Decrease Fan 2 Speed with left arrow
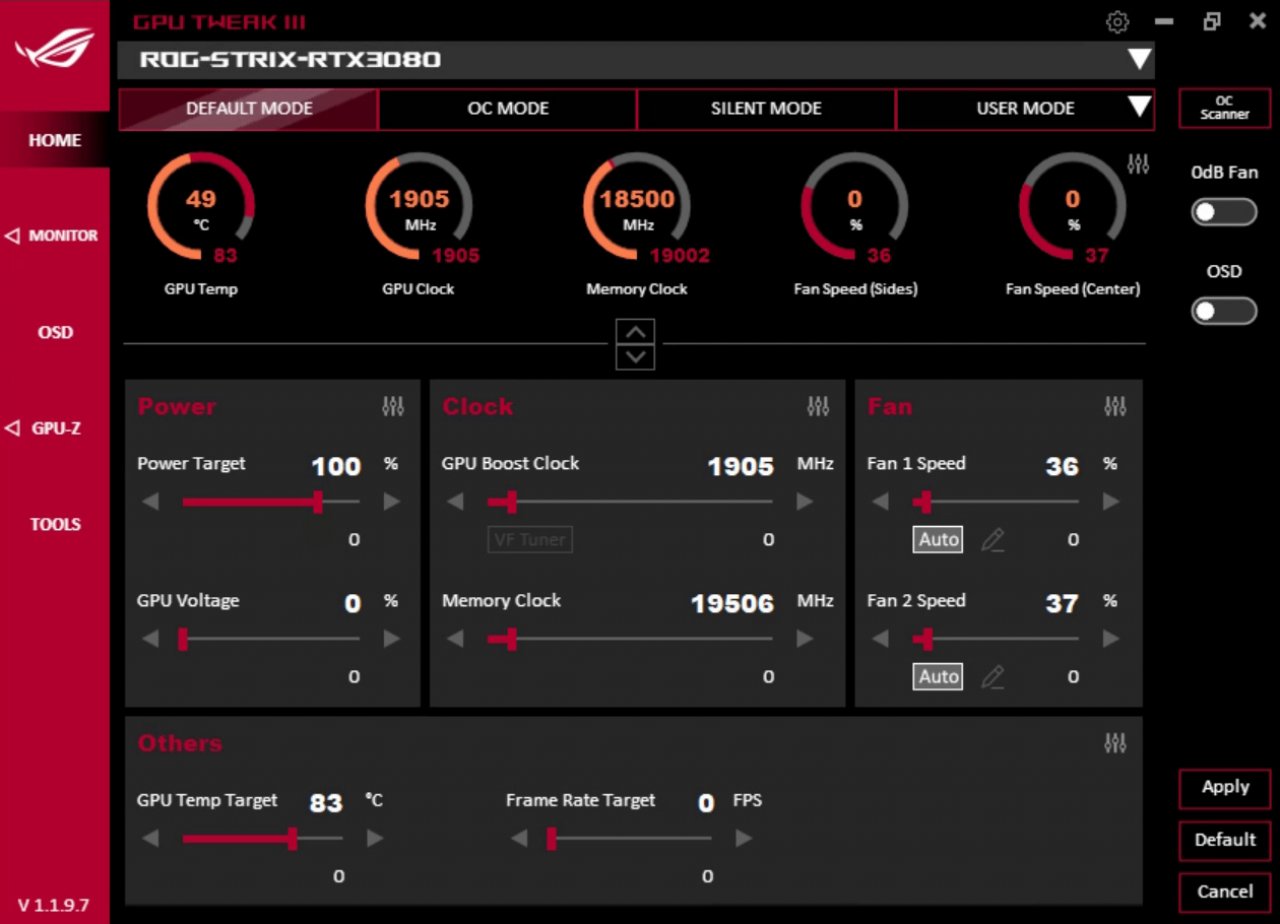Screen dimensions: 1280x924 [x=881, y=639]
